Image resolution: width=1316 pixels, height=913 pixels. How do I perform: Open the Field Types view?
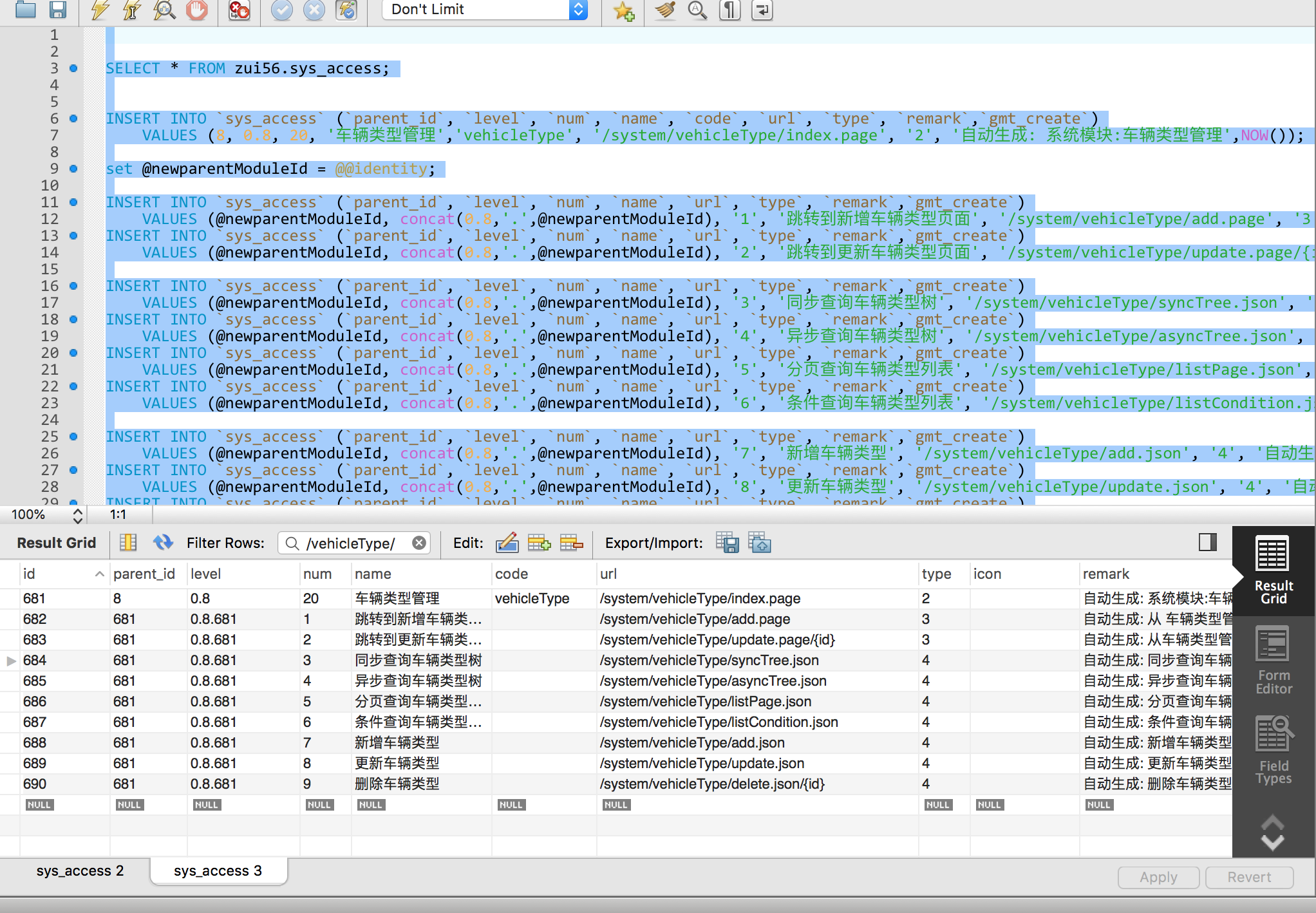click(1274, 750)
